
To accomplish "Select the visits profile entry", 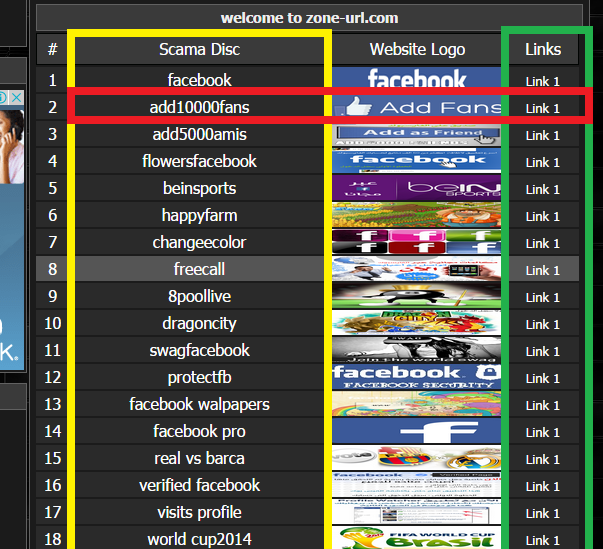I will click(x=199, y=512).
